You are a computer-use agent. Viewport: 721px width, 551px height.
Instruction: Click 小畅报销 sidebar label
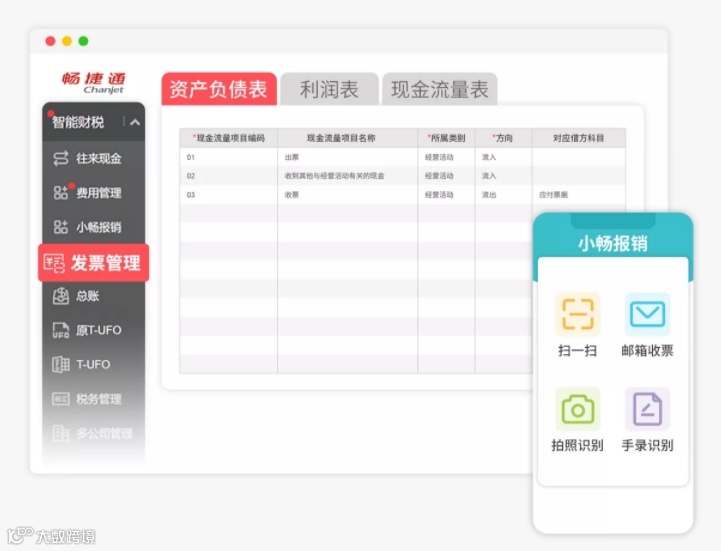[x=99, y=227]
